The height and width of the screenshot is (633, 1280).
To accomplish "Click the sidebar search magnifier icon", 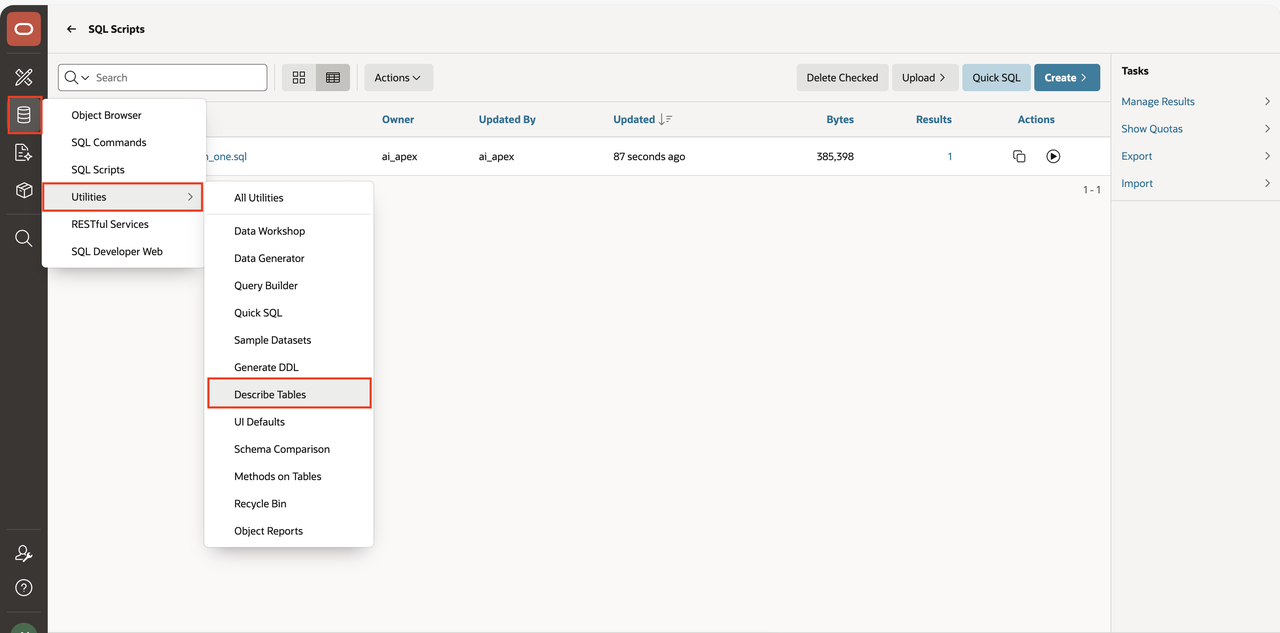I will tap(24, 238).
